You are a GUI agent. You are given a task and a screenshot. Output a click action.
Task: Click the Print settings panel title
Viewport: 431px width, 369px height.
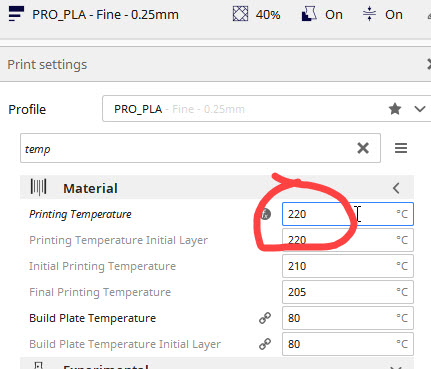coord(47,64)
